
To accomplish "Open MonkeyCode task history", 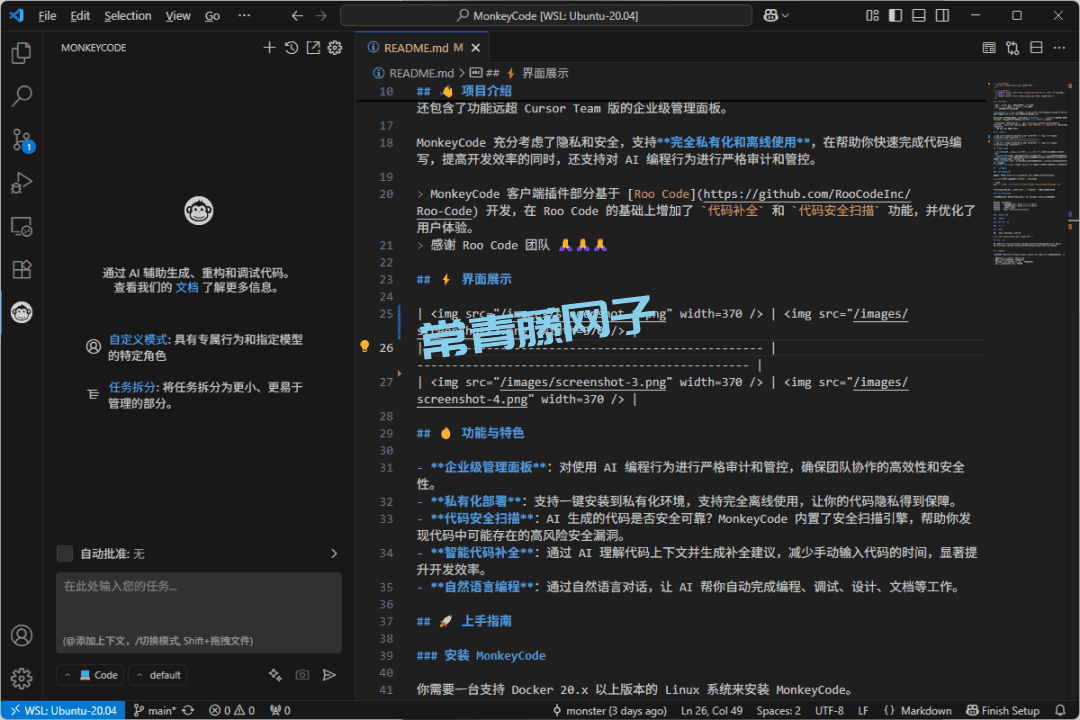I will point(291,48).
